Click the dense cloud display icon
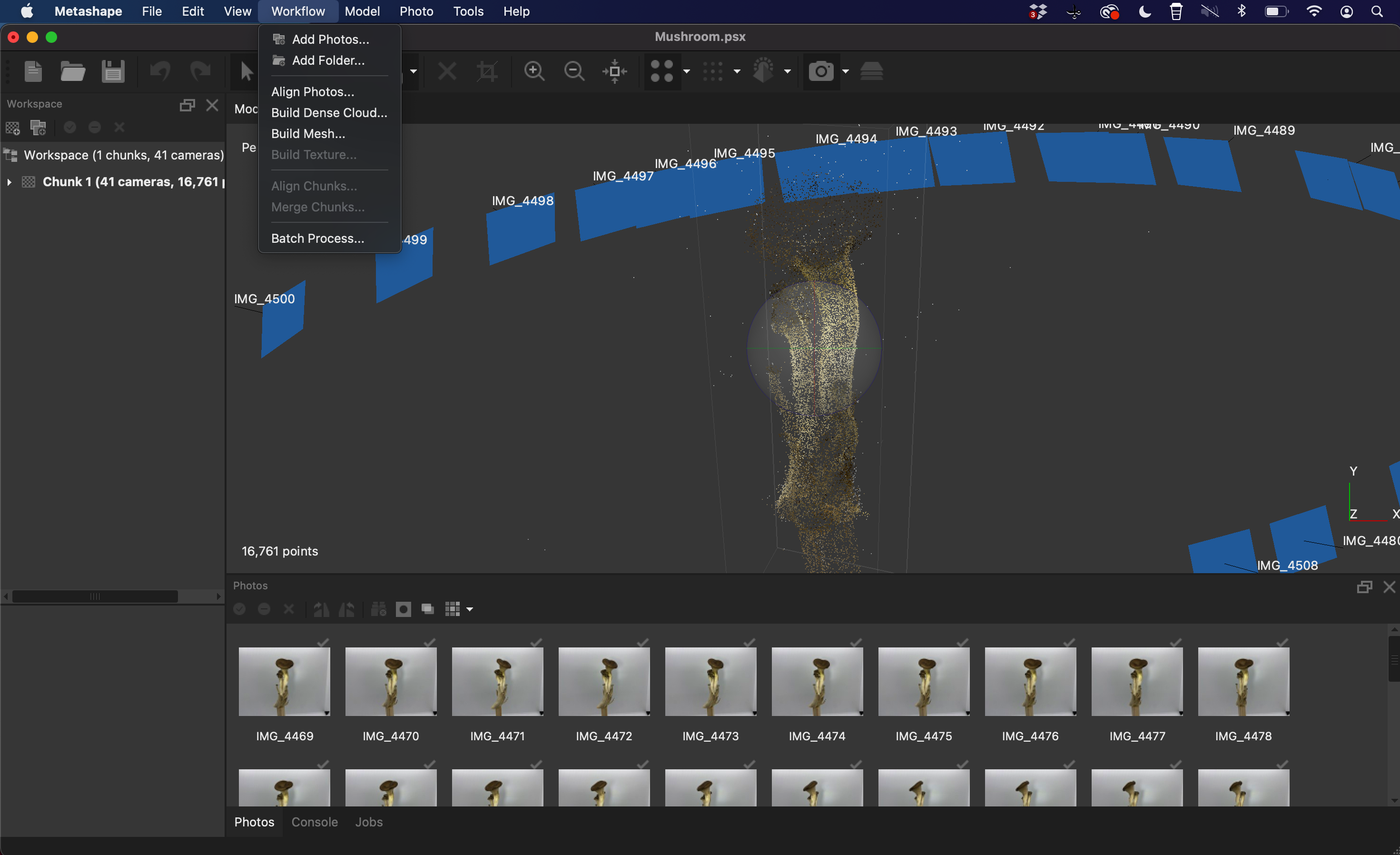 coord(713,71)
